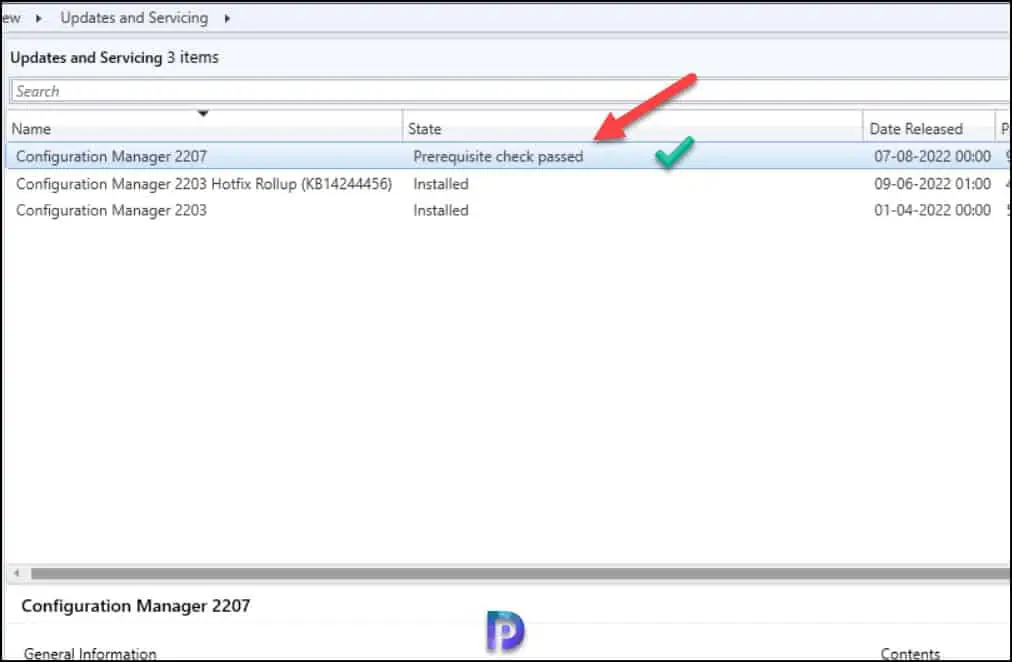Focus the Search input field
Viewport: 1012px width, 662px height.
tap(510, 91)
